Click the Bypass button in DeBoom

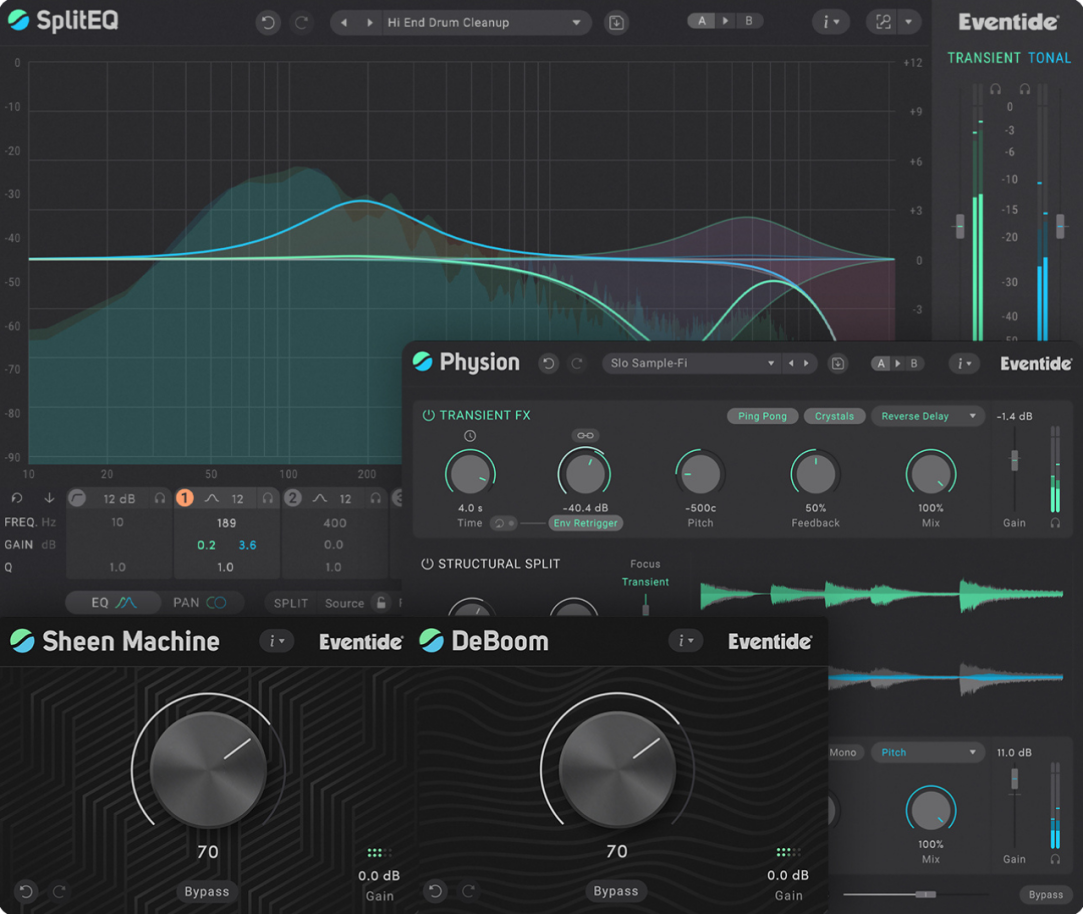(616, 890)
